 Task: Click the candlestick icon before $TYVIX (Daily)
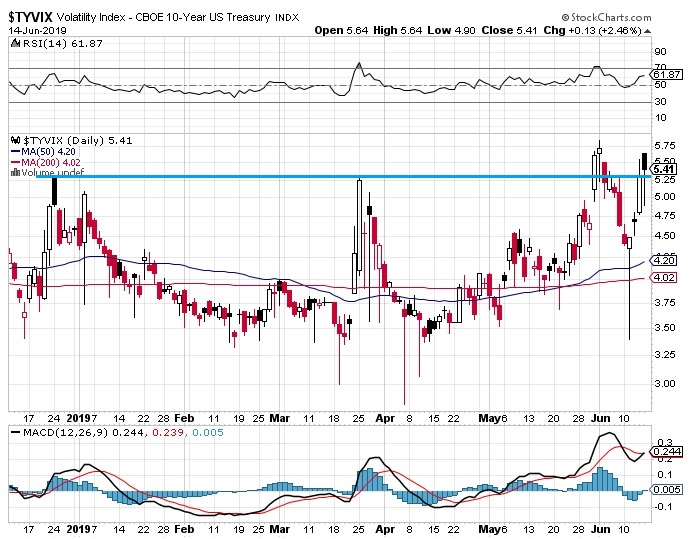point(16,140)
